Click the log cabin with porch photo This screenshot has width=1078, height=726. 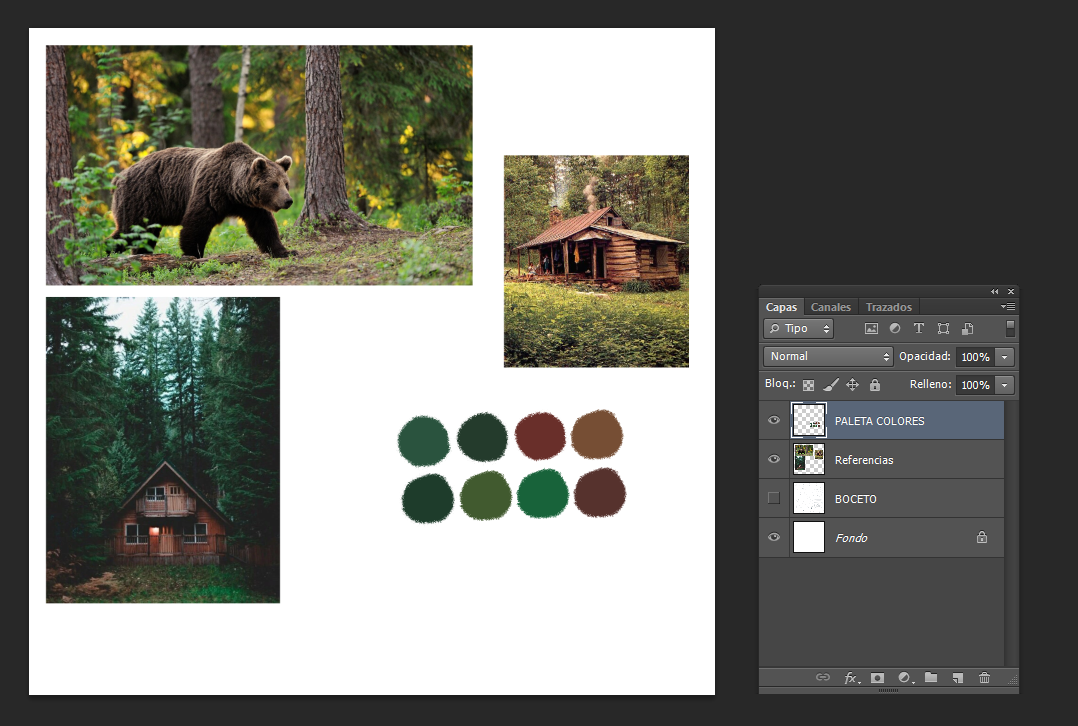pyautogui.click(x=596, y=261)
